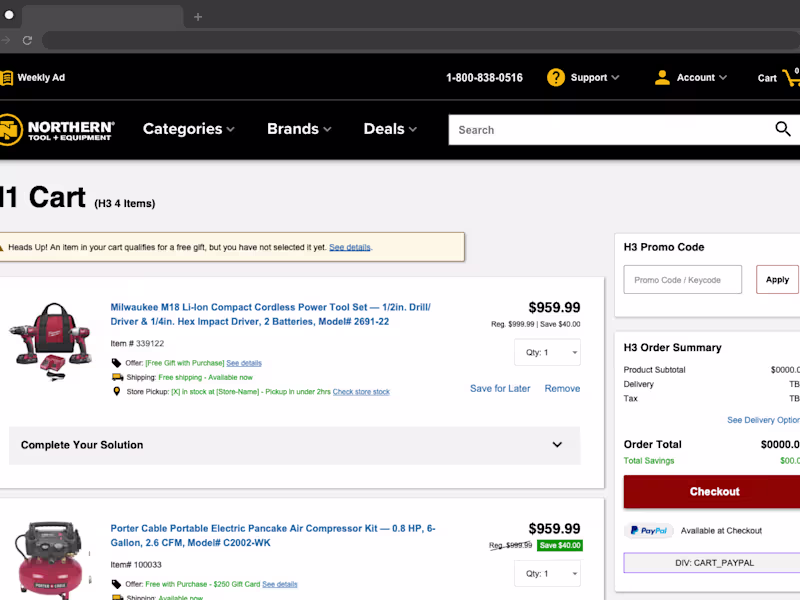Click the red Checkout button

pyautogui.click(x=714, y=491)
